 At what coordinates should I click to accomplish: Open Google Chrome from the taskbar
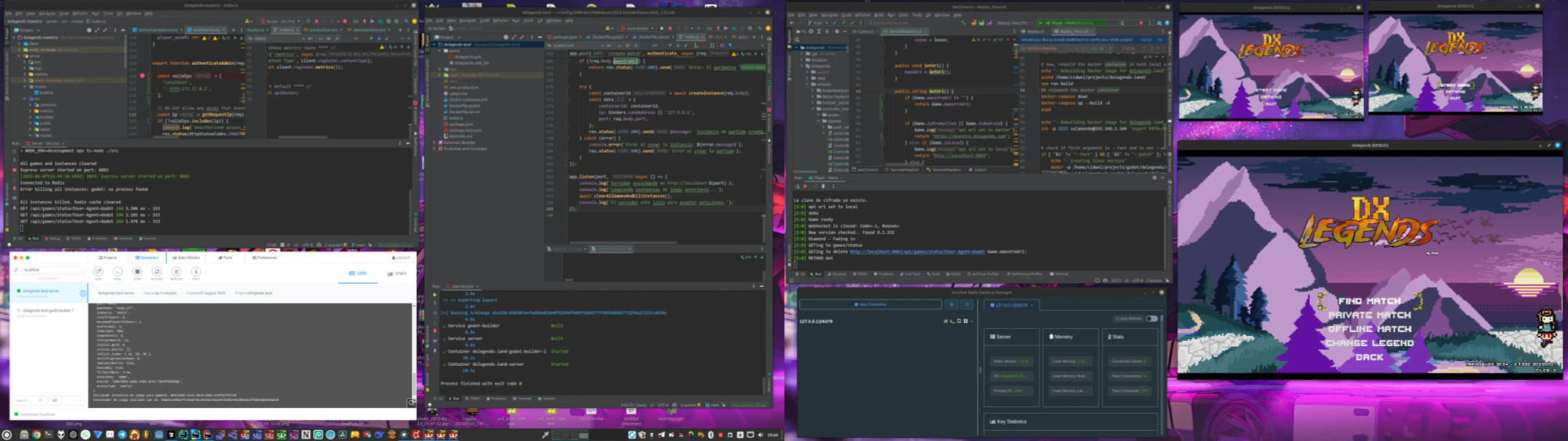pos(36,435)
